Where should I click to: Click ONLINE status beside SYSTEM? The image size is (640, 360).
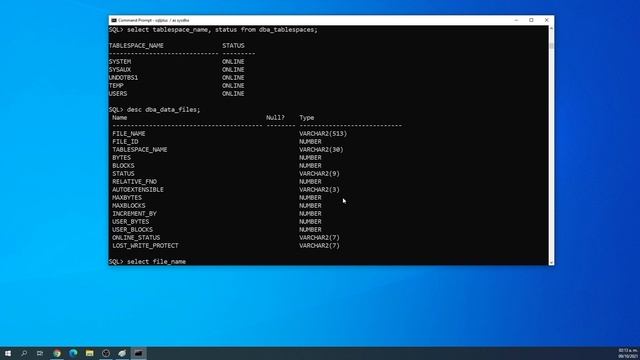click(x=233, y=62)
